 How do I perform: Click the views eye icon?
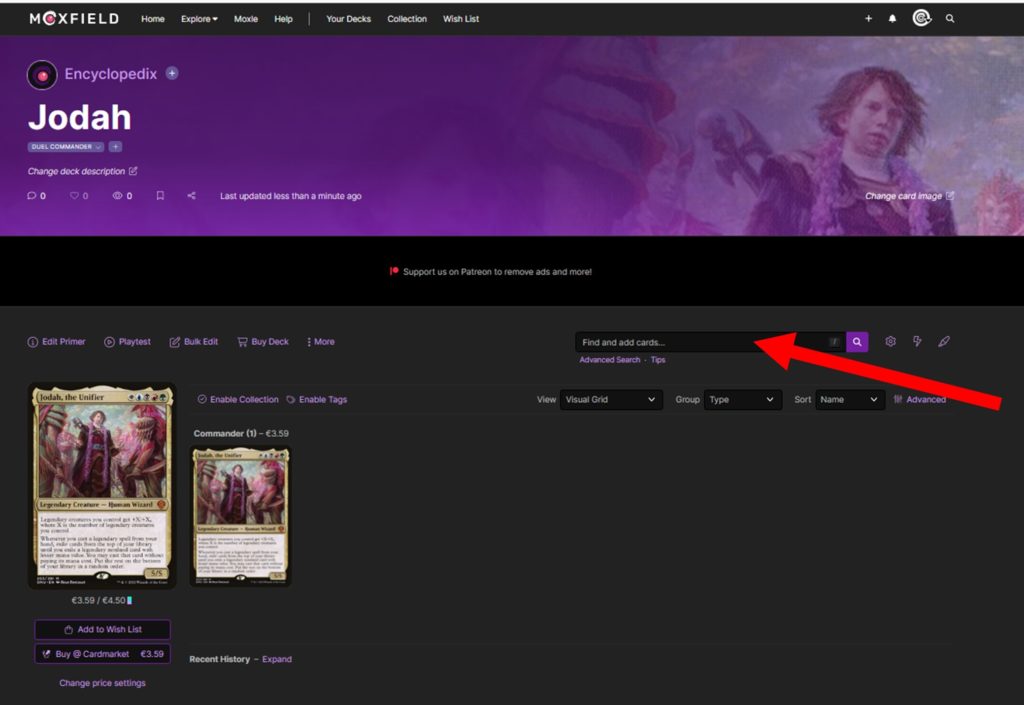(118, 196)
